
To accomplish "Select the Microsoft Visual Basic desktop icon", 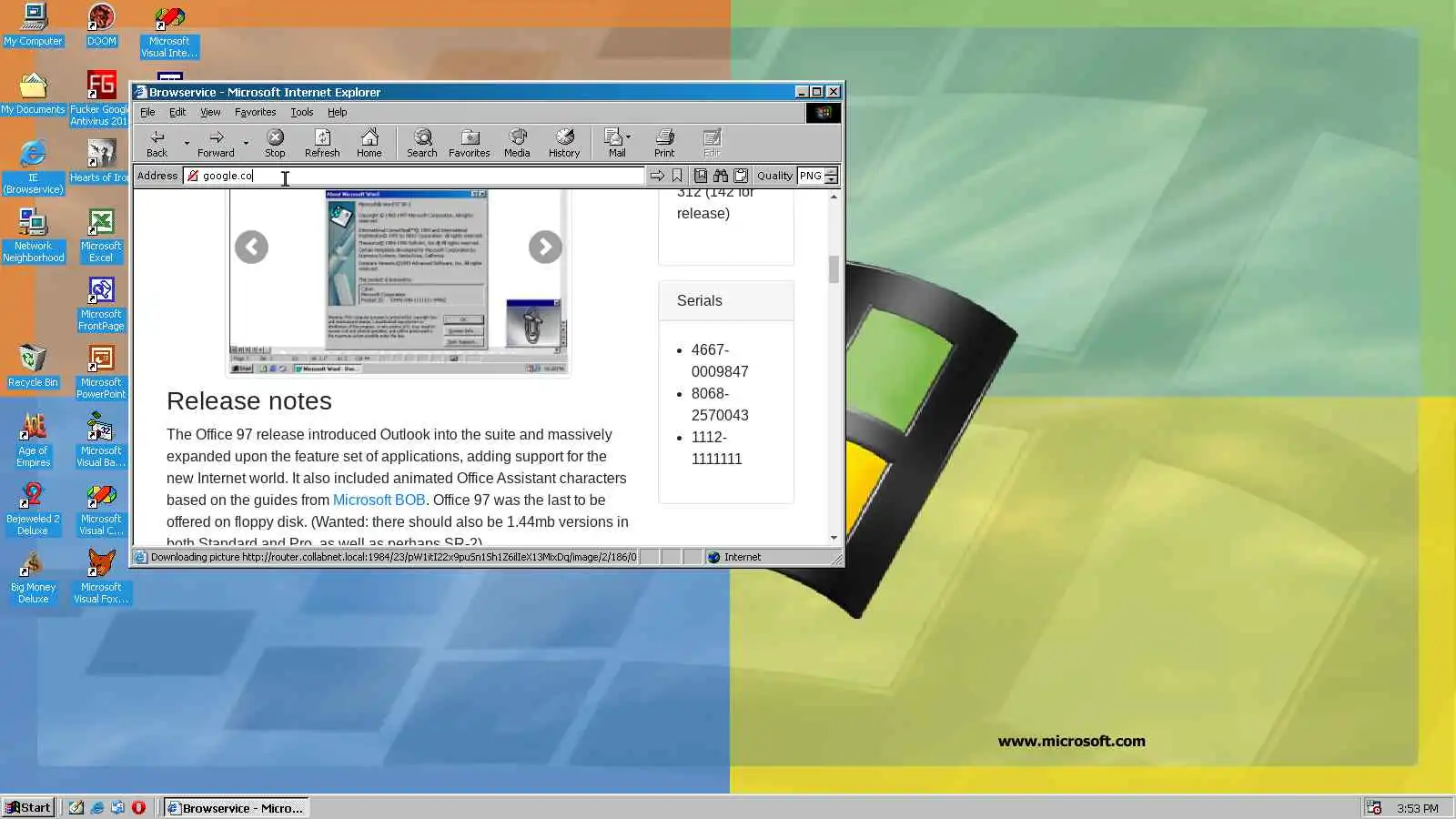I will pos(101,440).
